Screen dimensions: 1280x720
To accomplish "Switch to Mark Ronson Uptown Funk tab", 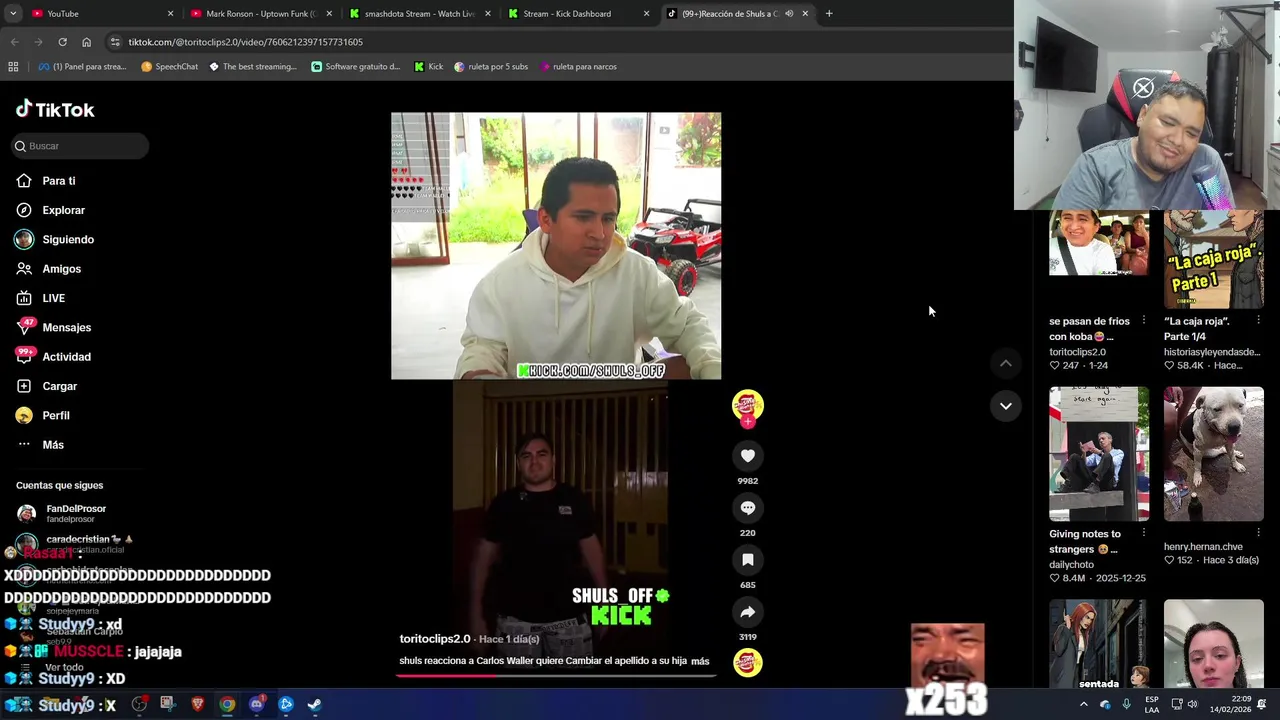I will pos(262,14).
